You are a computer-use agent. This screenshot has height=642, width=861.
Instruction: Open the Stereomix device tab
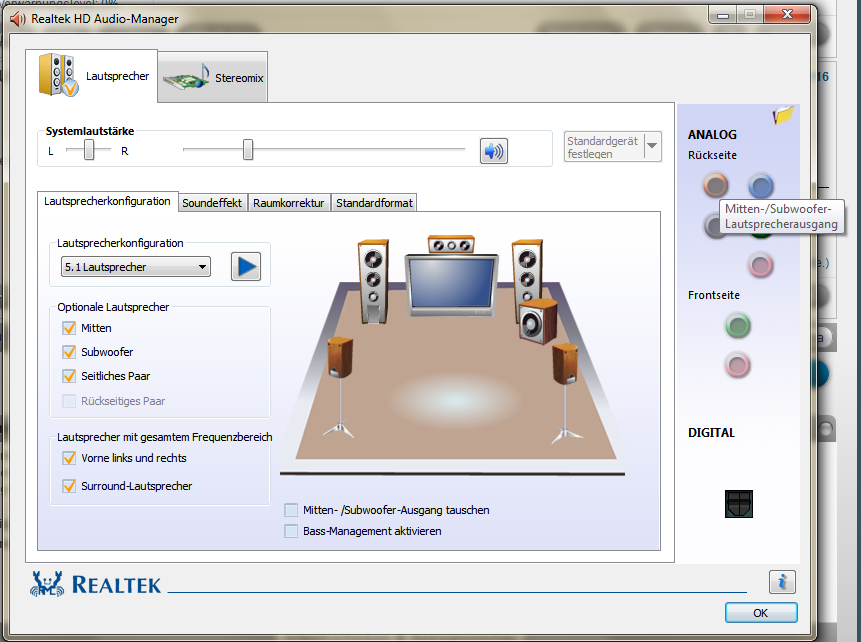tap(213, 78)
